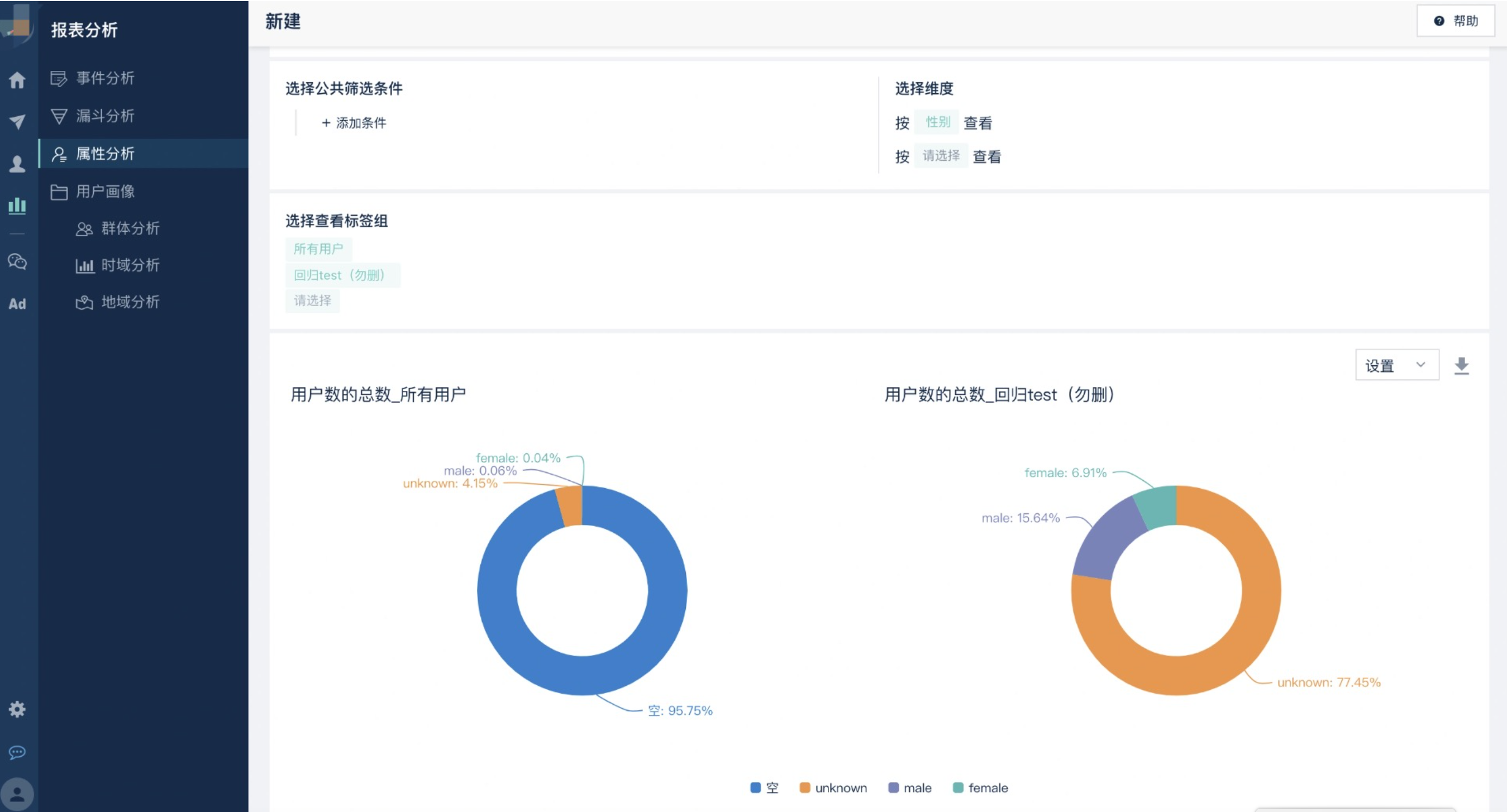Change the 性别 dimension selector
This screenshot has width=1507, height=812.
(937, 122)
